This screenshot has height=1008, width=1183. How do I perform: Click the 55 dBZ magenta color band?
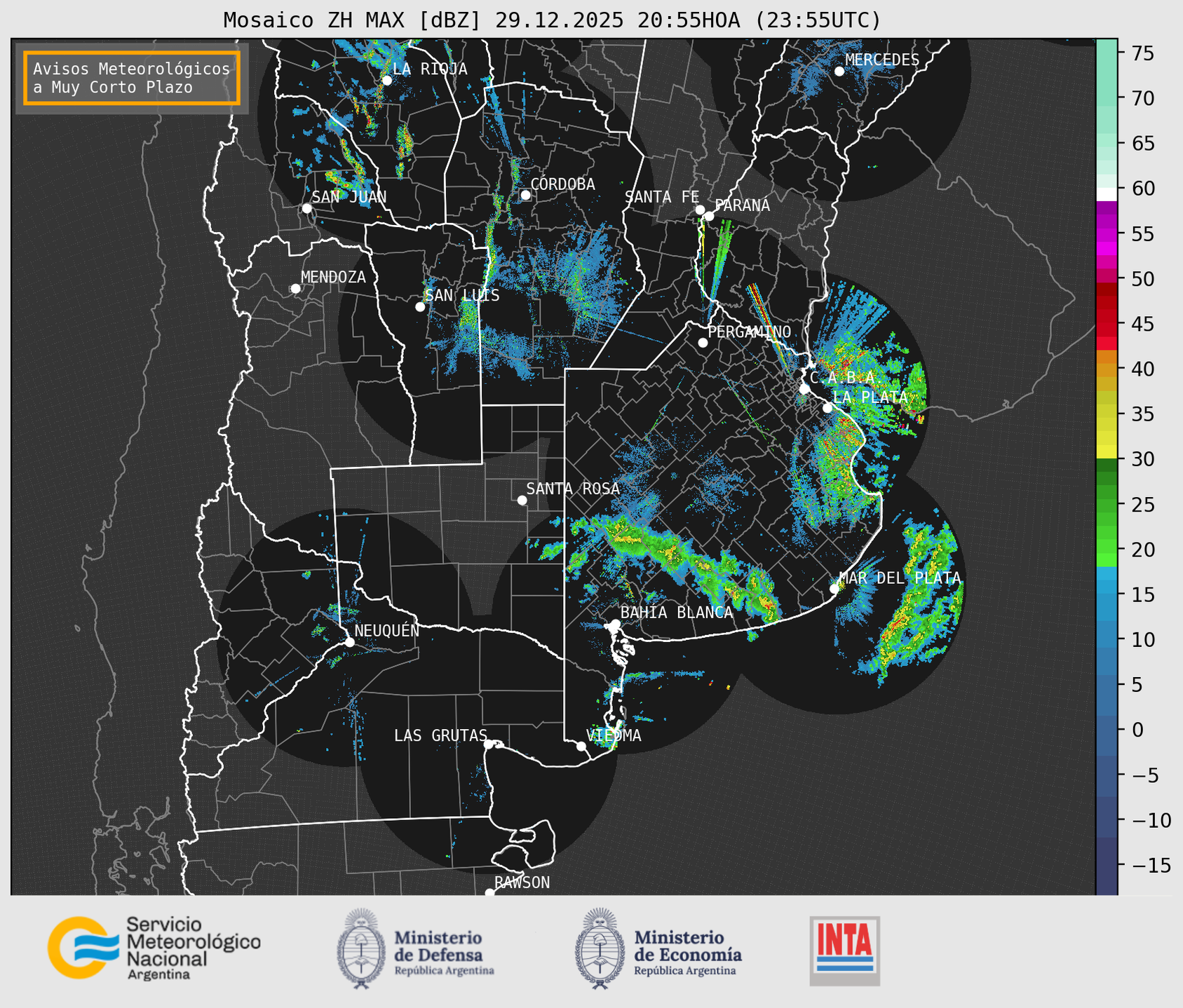coord(1106,233)
